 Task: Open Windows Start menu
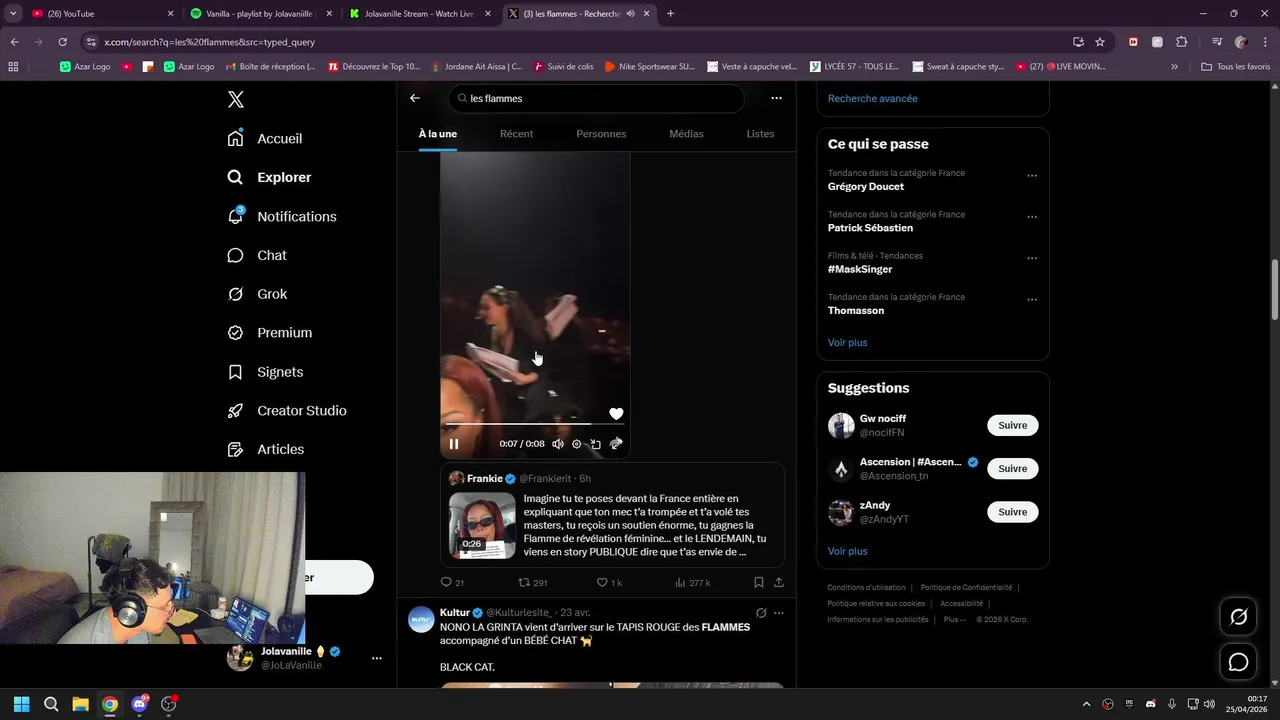(22, 704)
